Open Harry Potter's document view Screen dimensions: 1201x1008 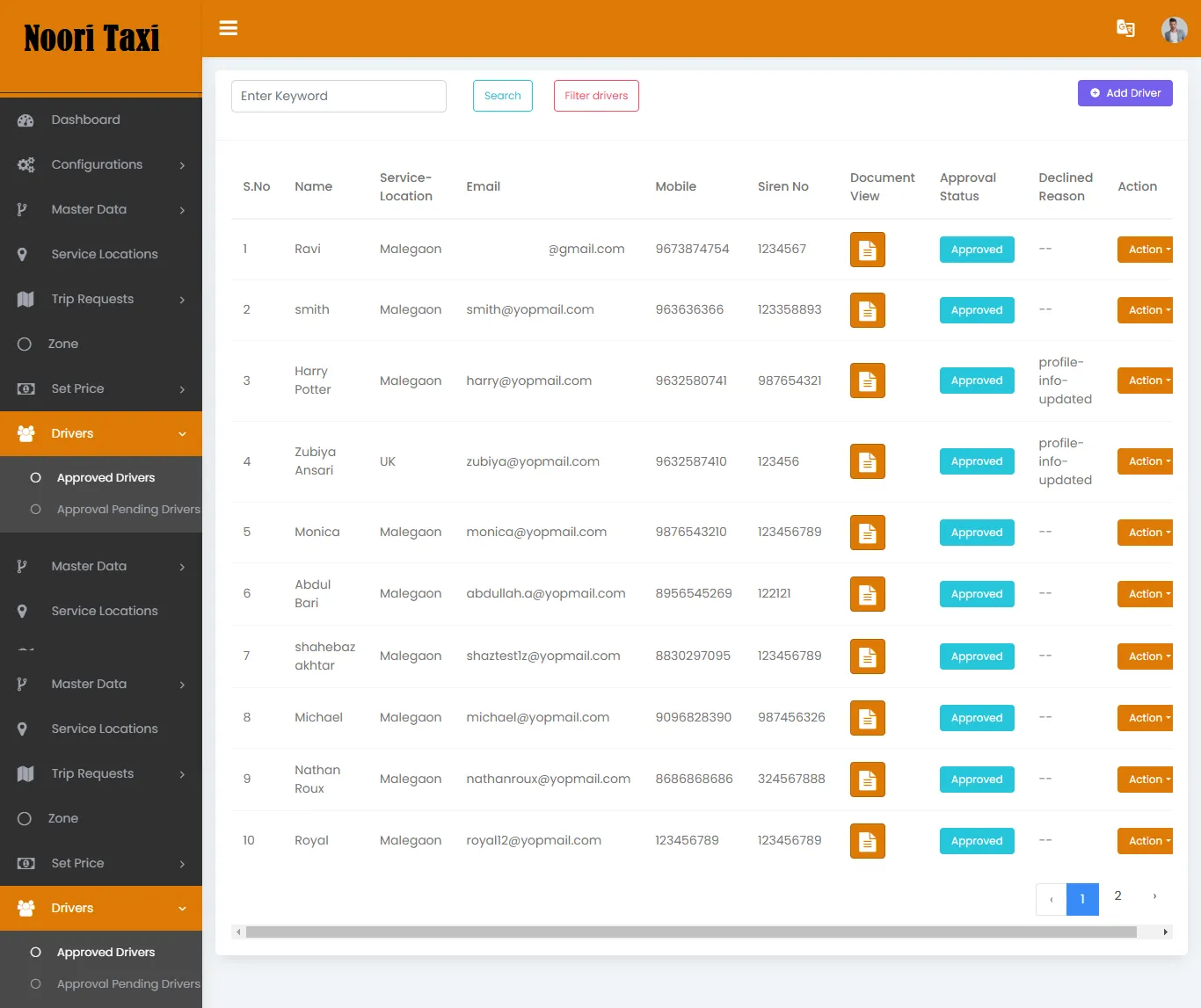tap(867, 381)
